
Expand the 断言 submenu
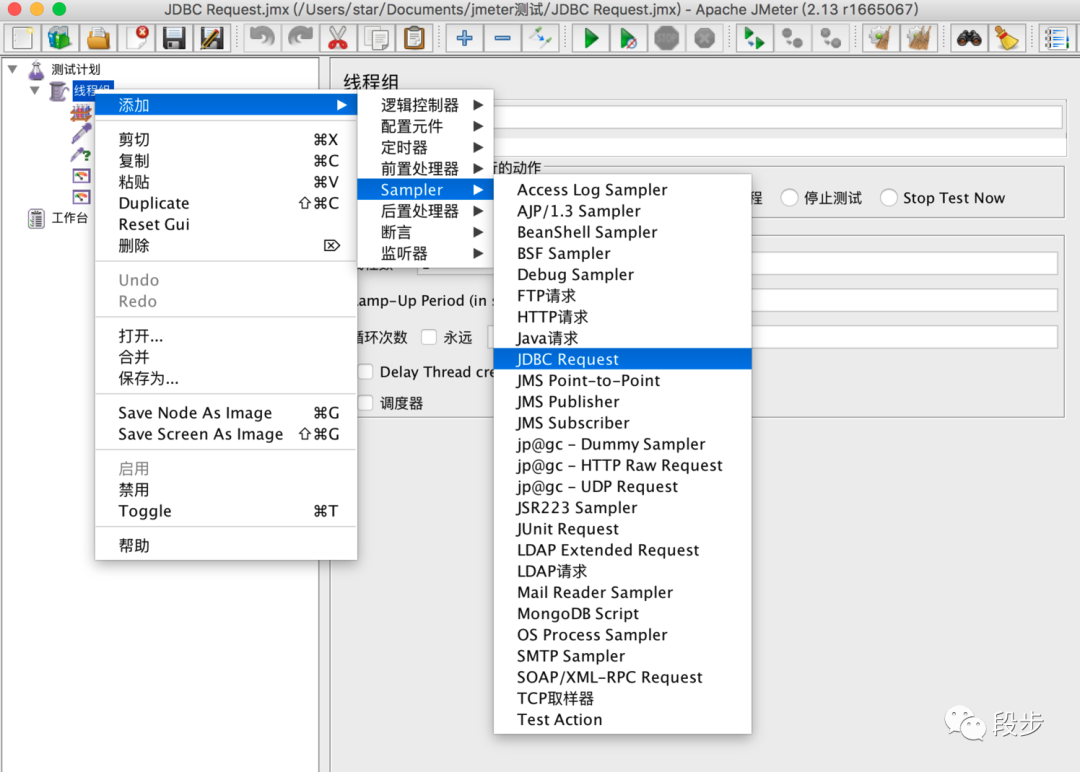tap(426, 232)
